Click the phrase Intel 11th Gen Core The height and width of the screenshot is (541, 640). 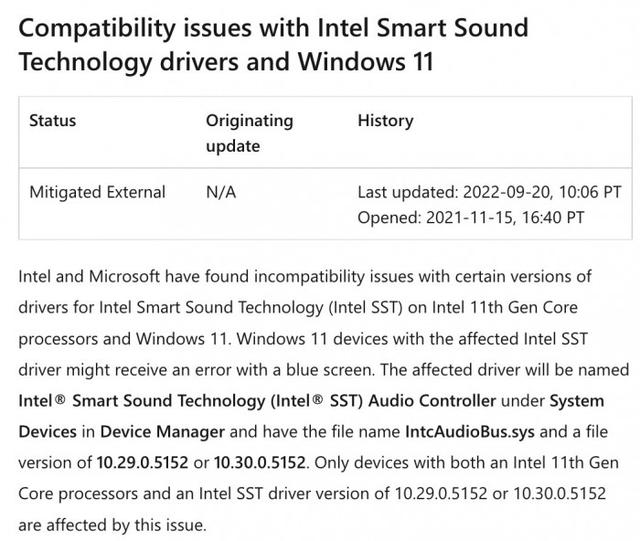(505, 307)
